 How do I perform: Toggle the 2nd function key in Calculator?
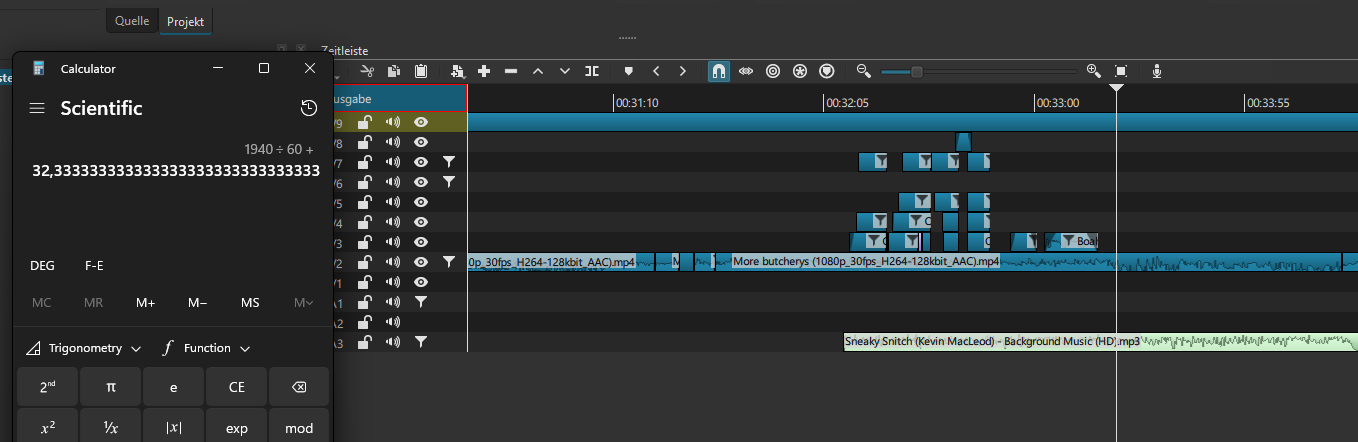point(48,386)
